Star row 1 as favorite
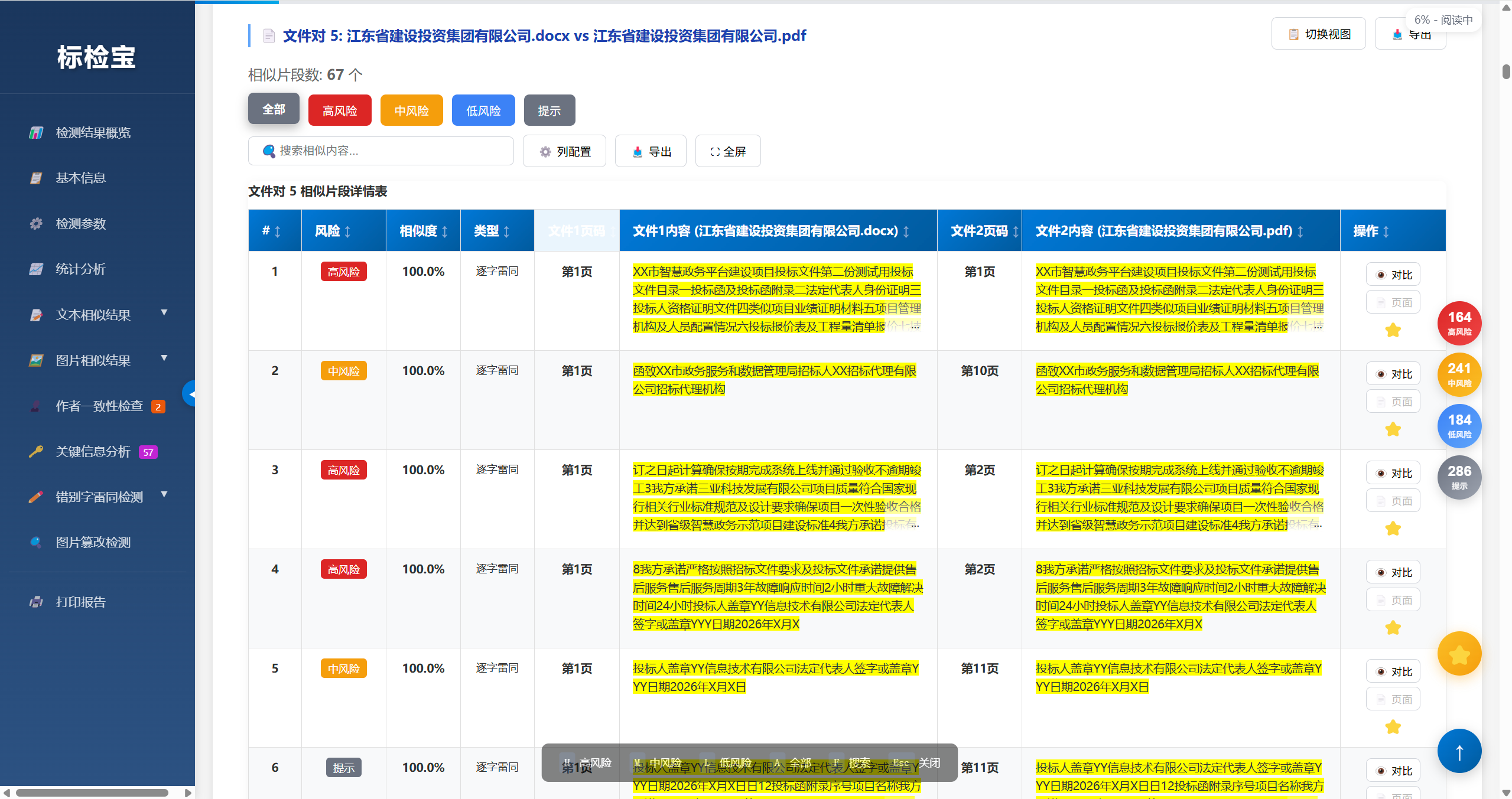This screenshot has width=1512, height=799. 1393,330
